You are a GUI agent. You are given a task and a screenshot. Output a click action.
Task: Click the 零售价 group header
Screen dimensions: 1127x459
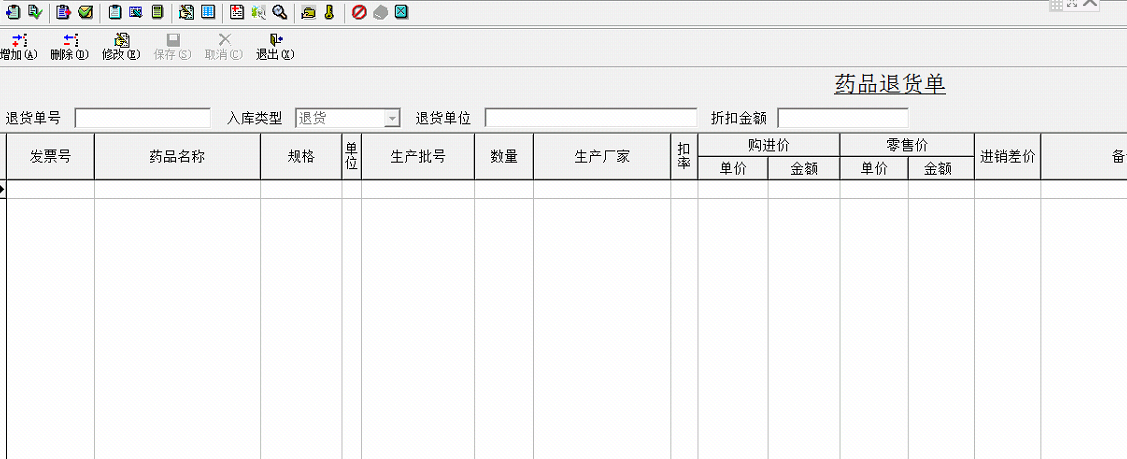coord(907,145)
